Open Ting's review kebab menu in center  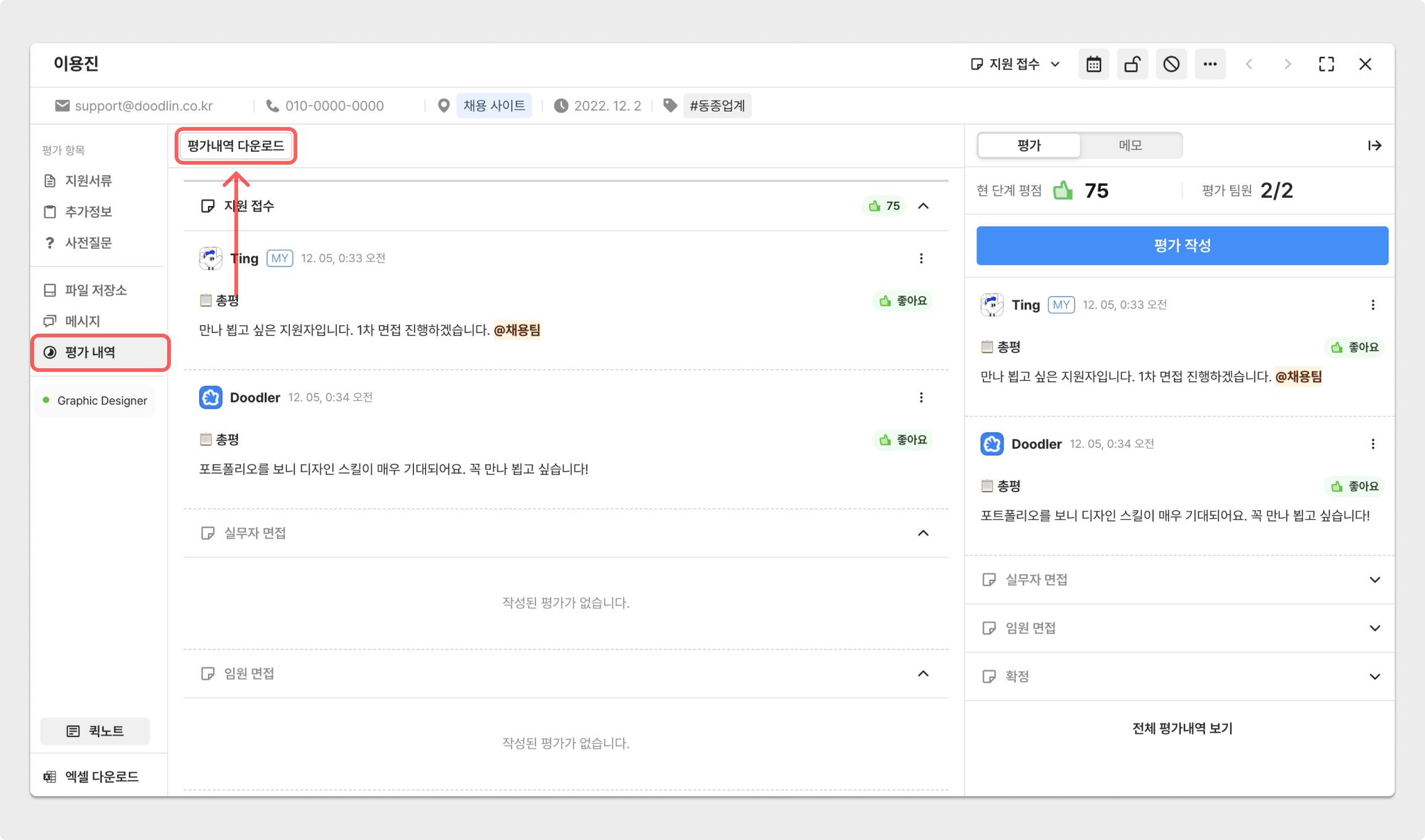click(921, 258)
